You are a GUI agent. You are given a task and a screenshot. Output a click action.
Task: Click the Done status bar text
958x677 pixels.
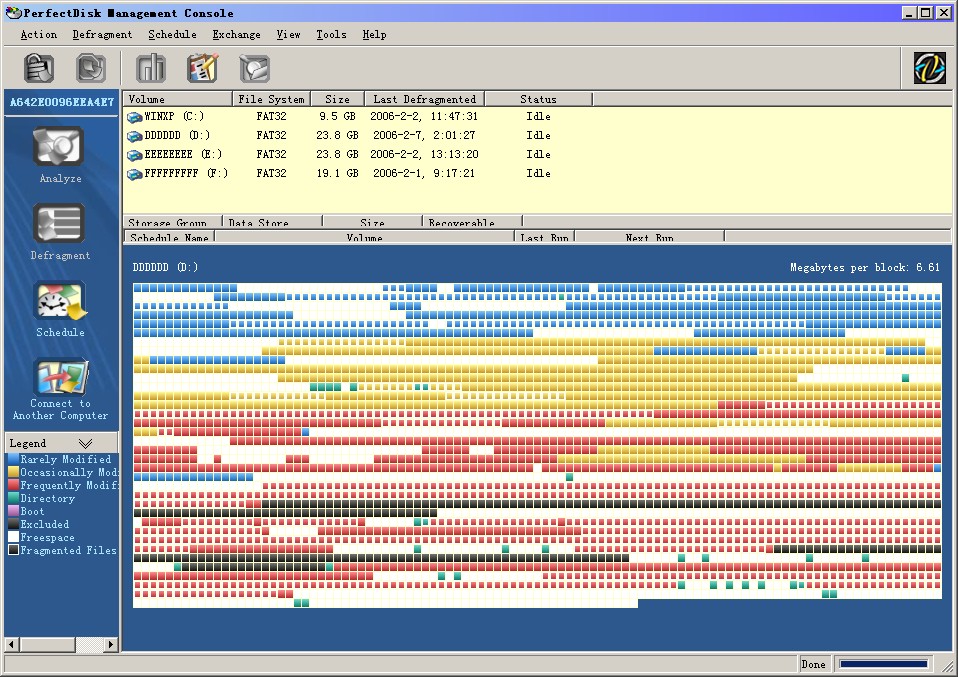tap(813, 664)
